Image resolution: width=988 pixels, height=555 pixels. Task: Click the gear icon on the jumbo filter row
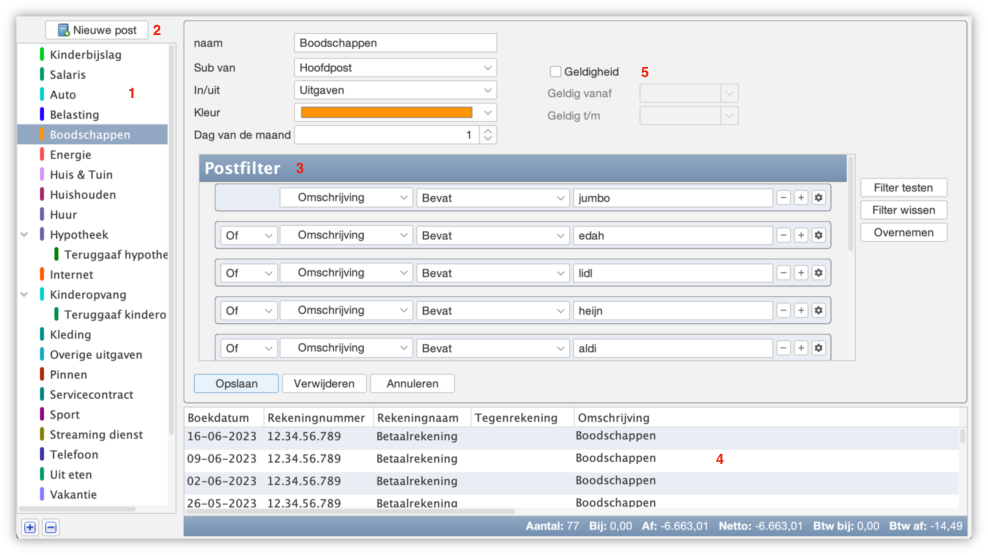pyautogui.click(x=818, y=198)
